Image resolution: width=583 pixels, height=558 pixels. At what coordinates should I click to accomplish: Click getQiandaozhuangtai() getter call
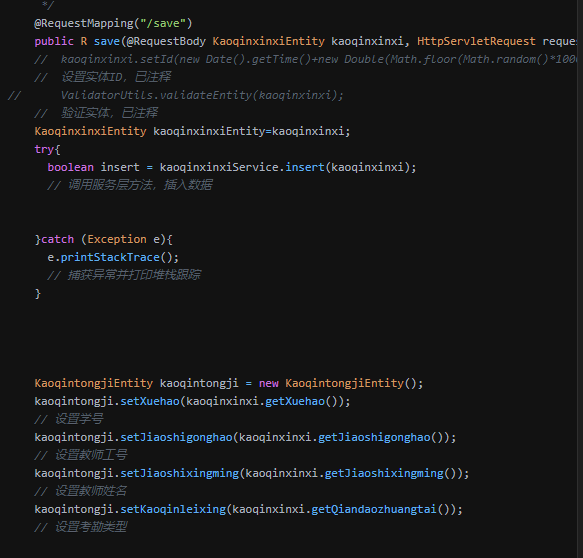(x=380, y=509)
